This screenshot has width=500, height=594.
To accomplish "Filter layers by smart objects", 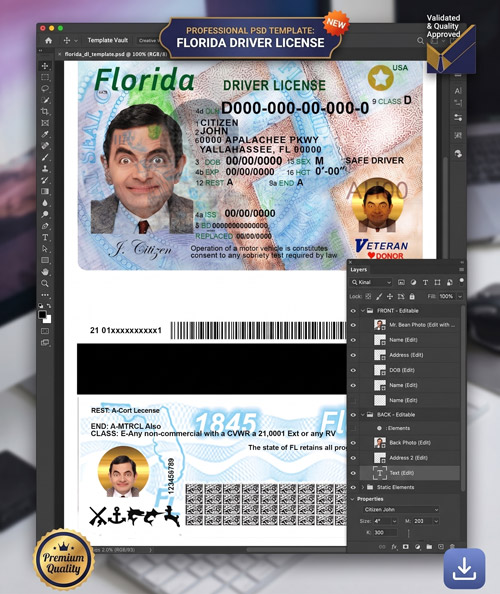I will pos(450,282).
